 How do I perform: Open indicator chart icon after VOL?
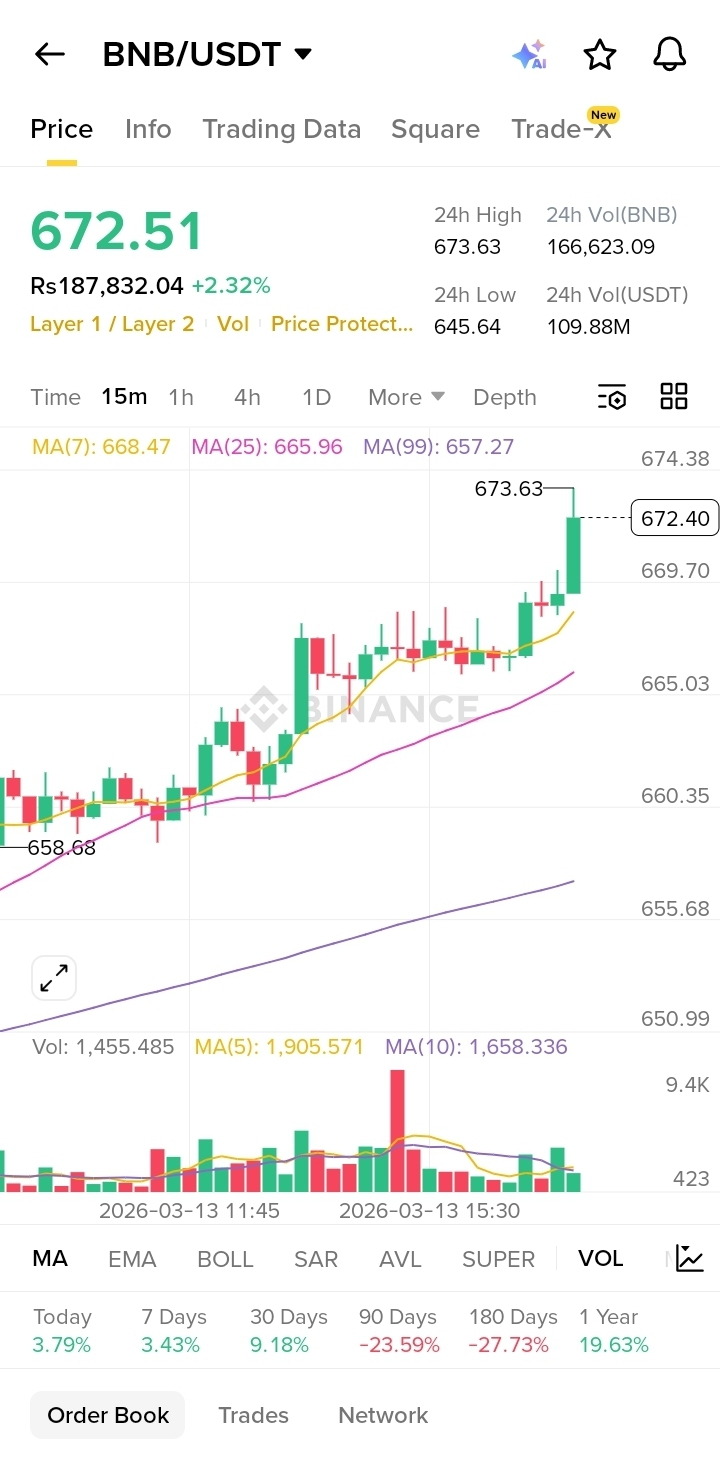coord(690,1258)
